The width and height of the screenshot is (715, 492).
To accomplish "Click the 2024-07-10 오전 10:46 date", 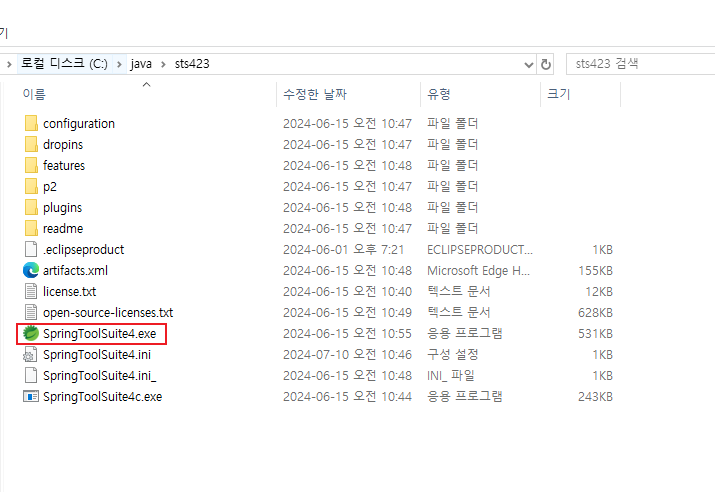I will pyautogui.click(x=347, y=355).
